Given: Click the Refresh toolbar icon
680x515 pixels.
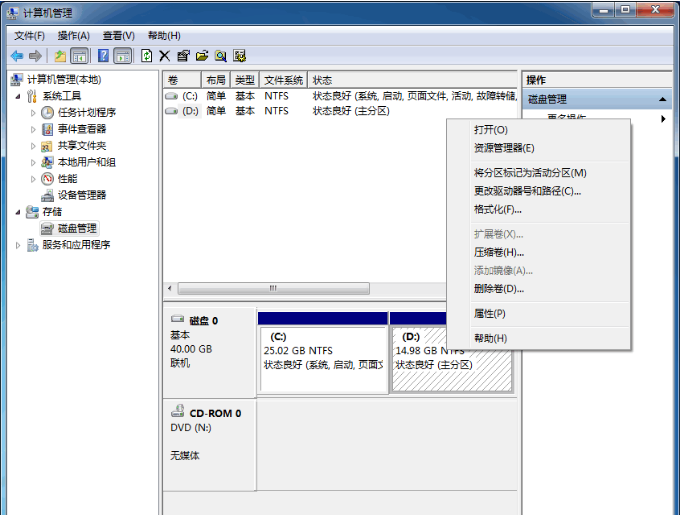Looking at the screenshot, I should tap(147, 56).
